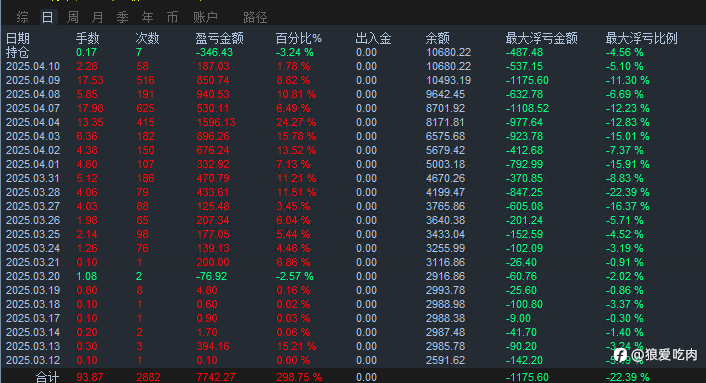
Task: Select the 2025.03.13 date row
Action: pos(33,346)
